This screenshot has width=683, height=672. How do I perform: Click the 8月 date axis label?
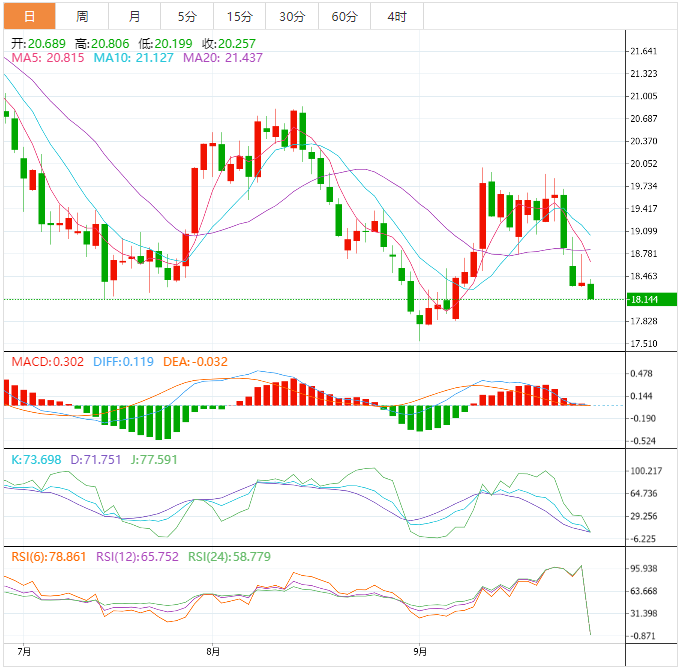[x=213, y=652]
